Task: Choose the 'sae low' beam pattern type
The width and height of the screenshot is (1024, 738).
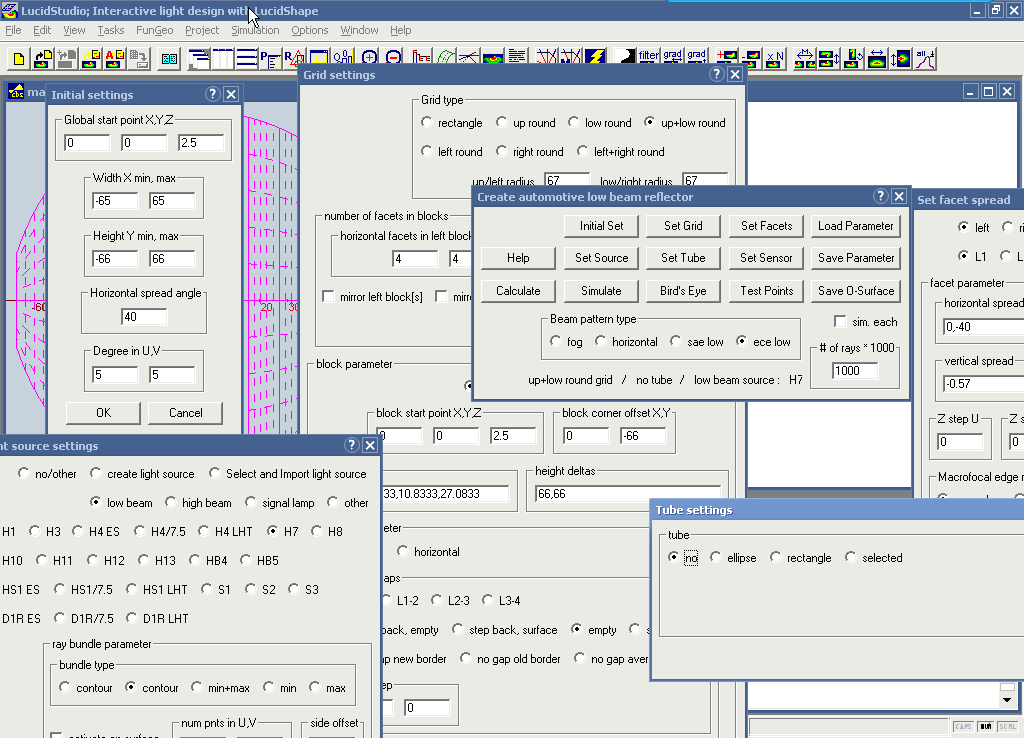Action: [x=676, y=341]
